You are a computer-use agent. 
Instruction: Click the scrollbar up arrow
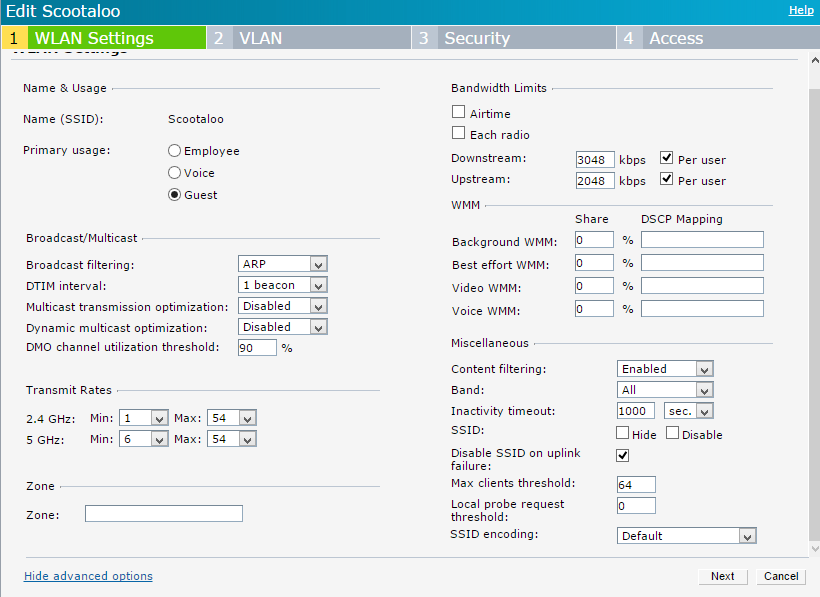815,60
